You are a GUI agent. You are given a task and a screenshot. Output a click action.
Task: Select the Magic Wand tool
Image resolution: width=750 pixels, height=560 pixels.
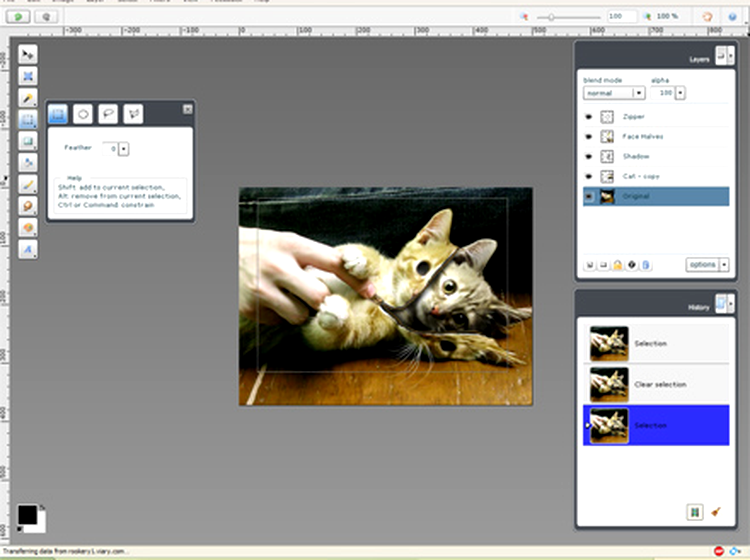point(28,98)
